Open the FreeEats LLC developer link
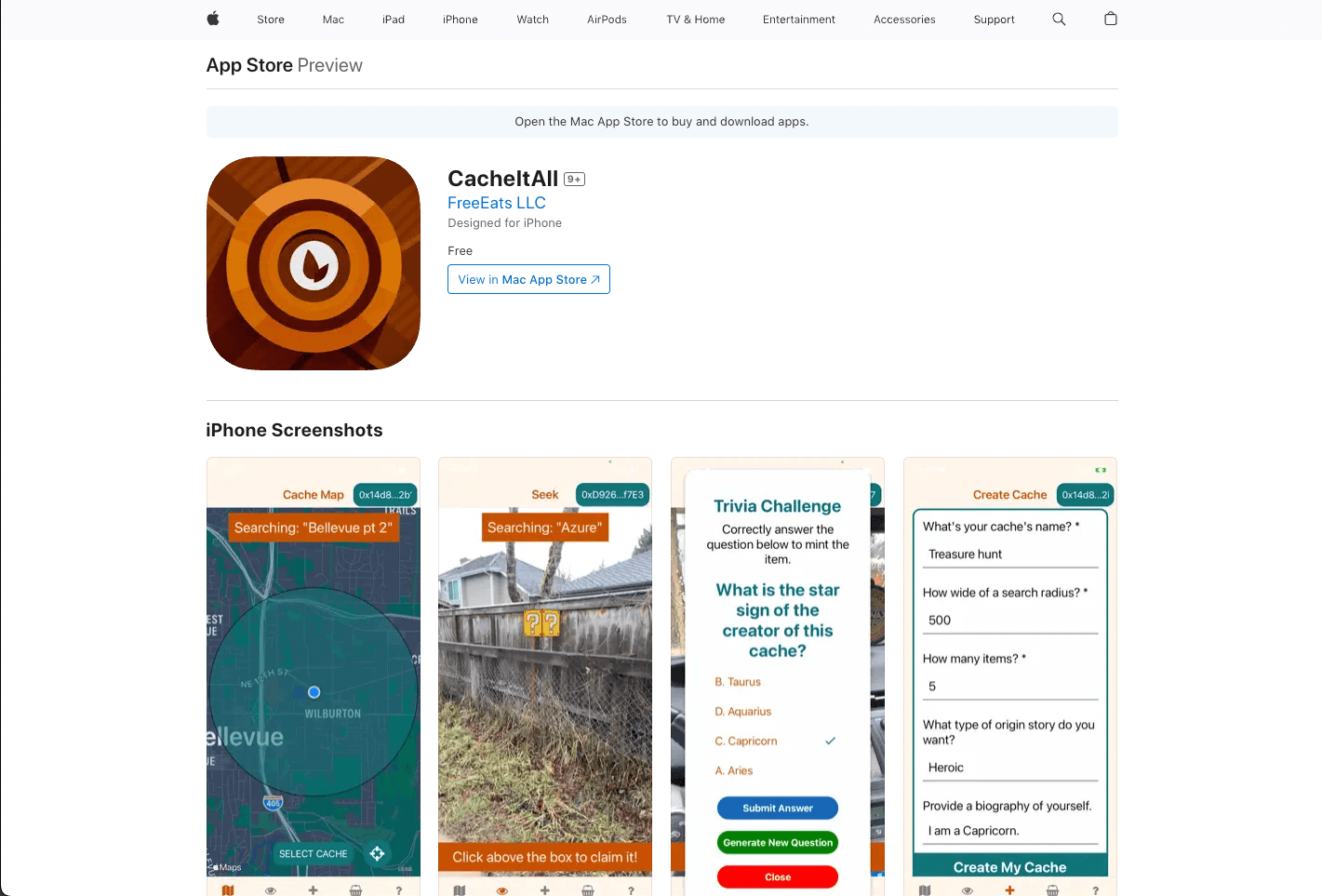The image size is (1322, 896). (x=497, y=203)
